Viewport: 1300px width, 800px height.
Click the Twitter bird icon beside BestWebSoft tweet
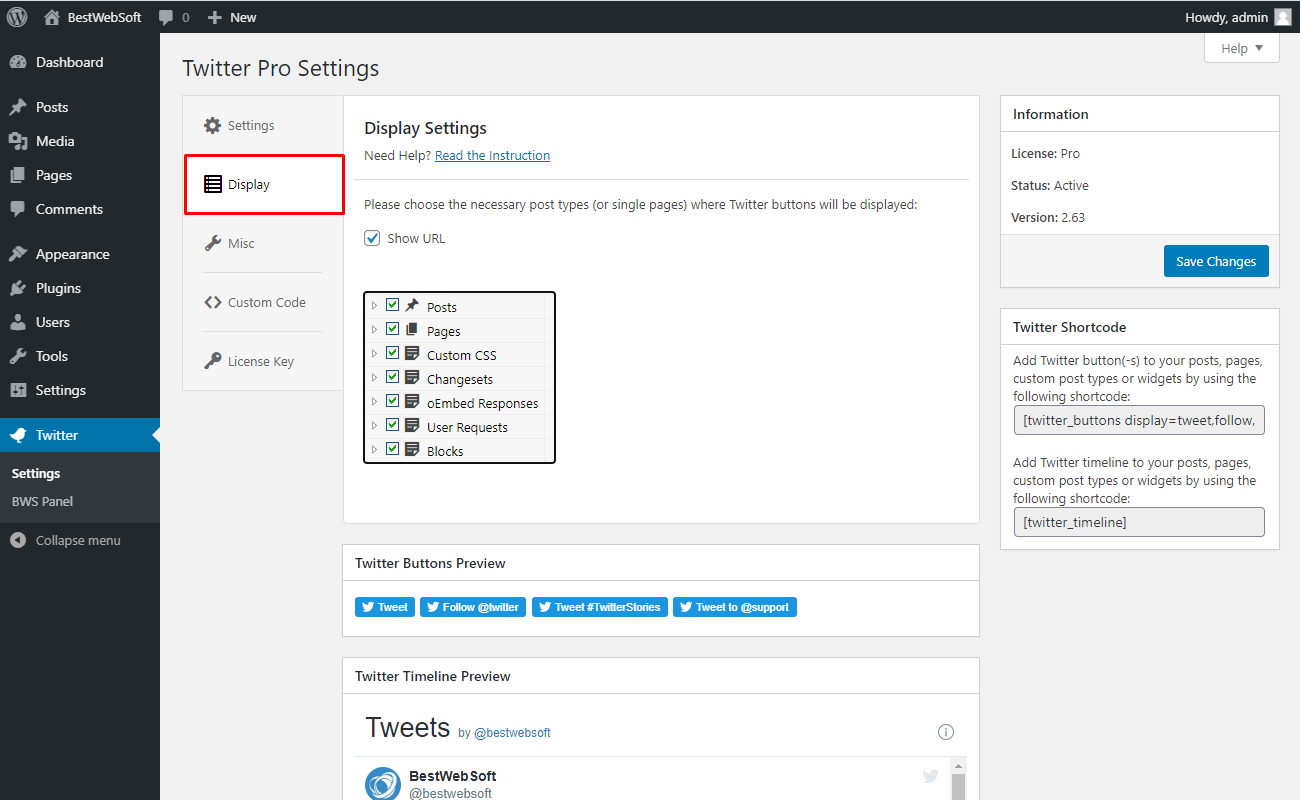(x=931, y=776)
